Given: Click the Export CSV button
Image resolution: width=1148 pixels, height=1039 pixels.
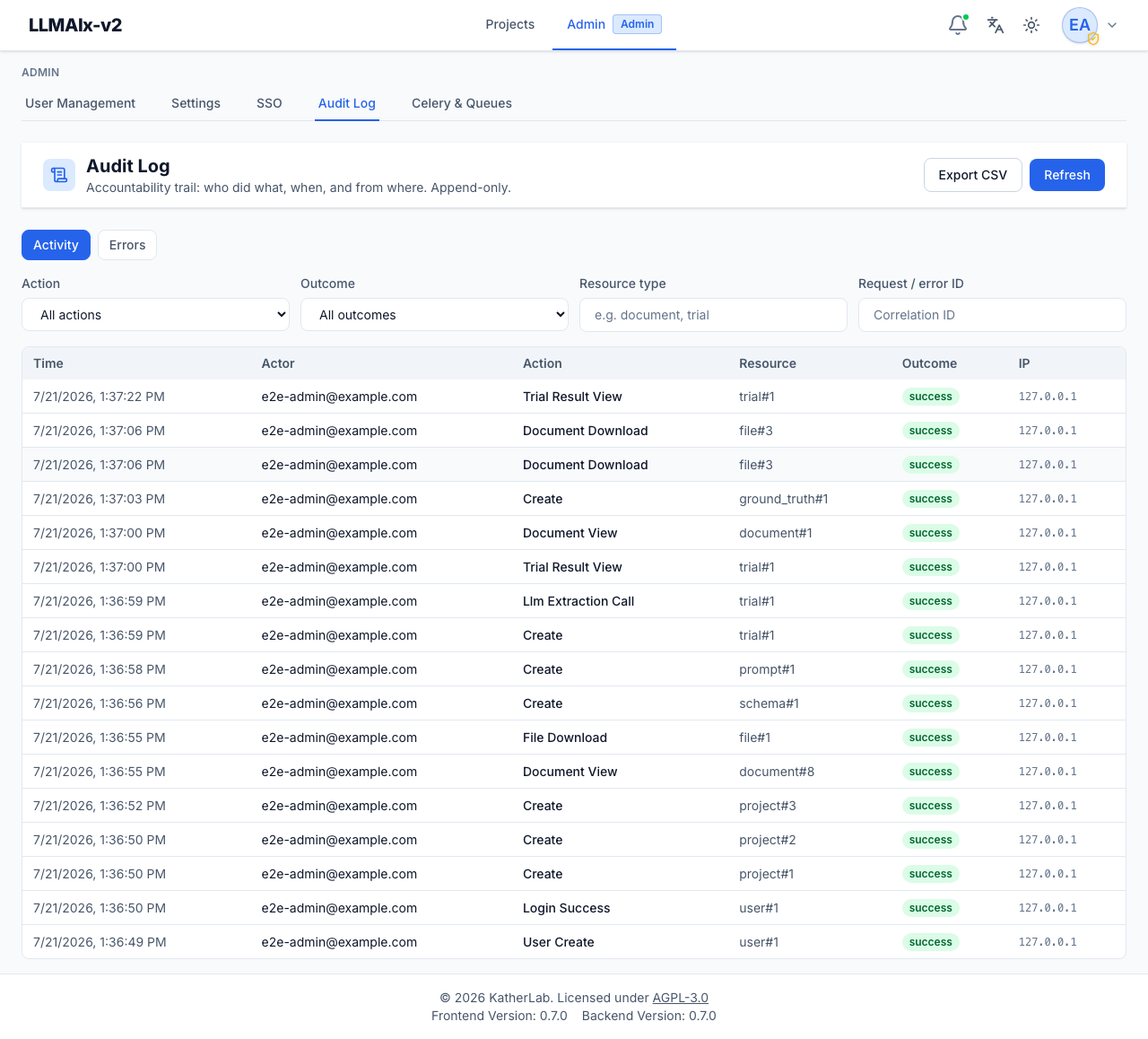Looking at the screenshot, I should [x=972, y=175].
